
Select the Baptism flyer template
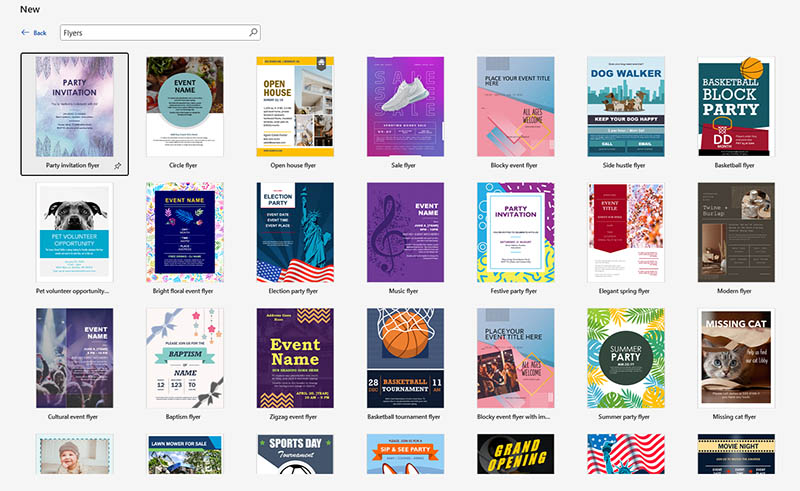[x=184, y=357]
